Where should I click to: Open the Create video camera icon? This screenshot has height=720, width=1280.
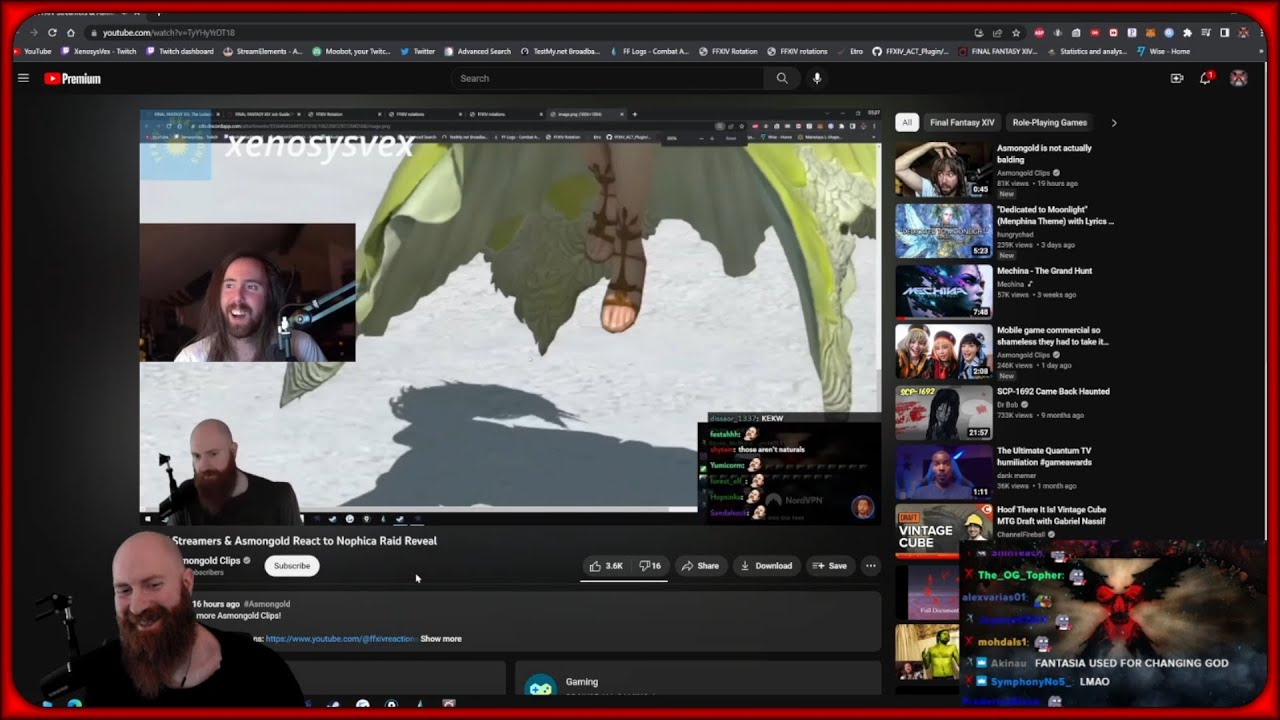point(1177,78)
